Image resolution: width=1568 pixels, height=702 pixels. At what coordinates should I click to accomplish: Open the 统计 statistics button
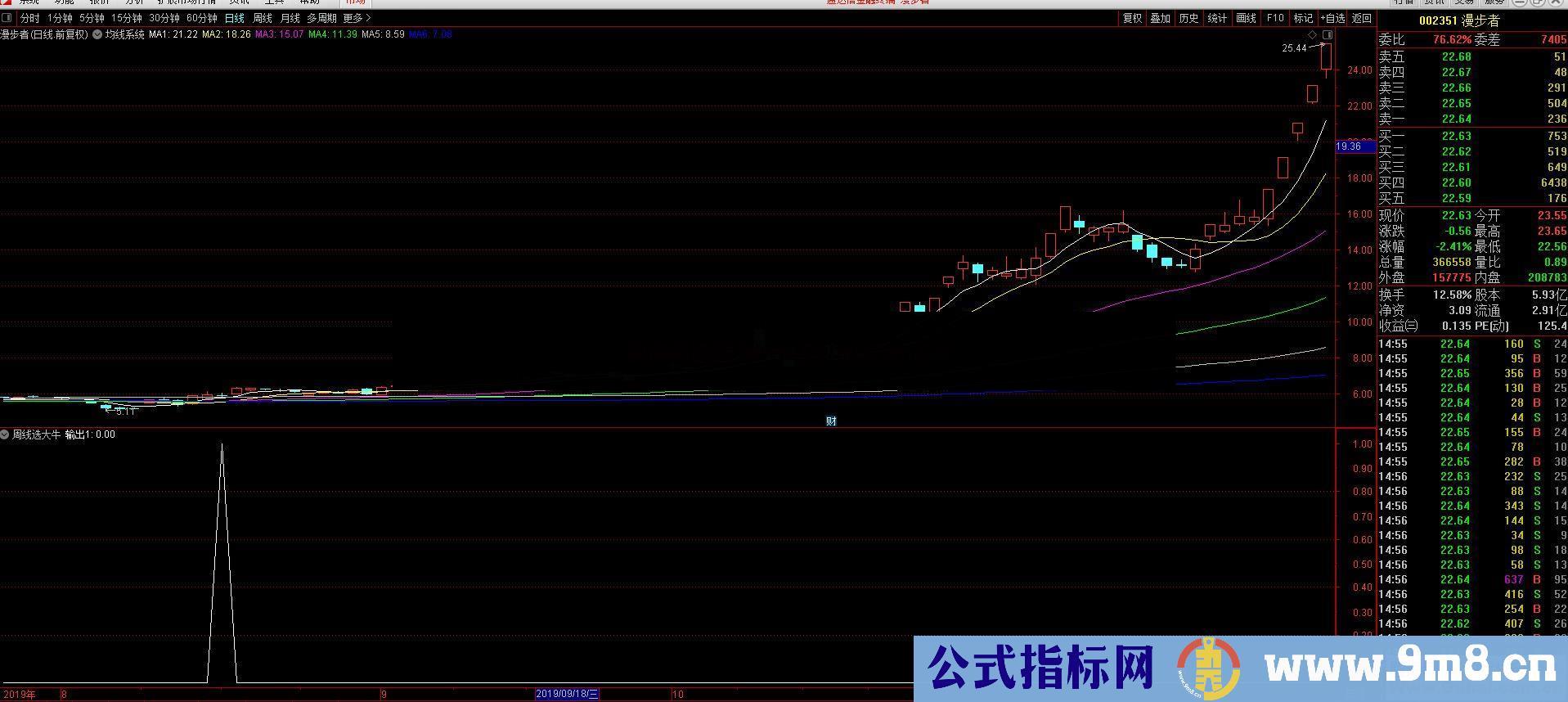(1218, 18)
